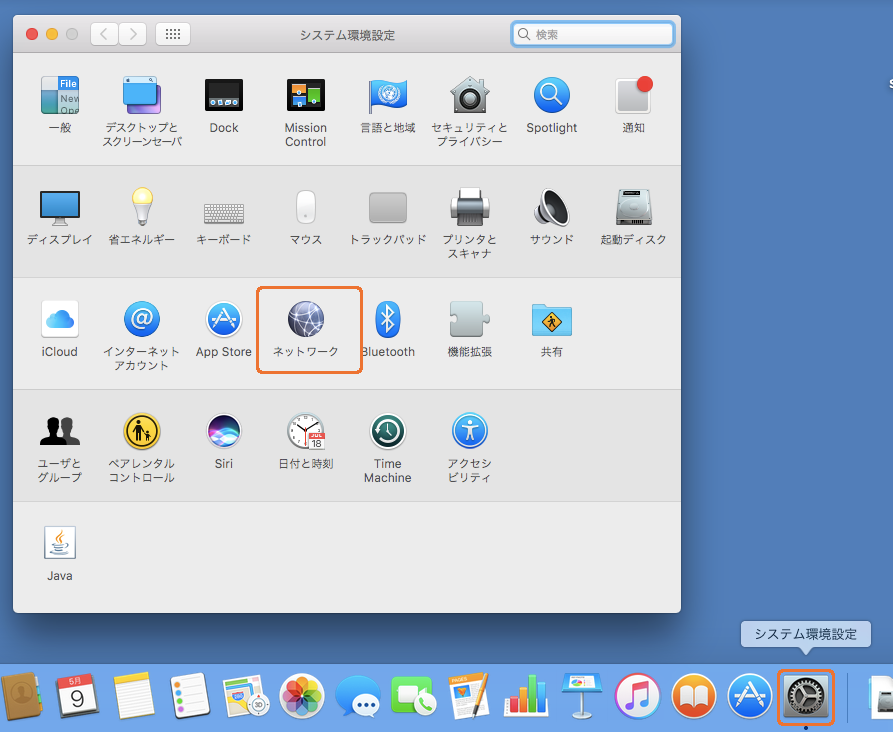Click System Preferences gear in Dock
Image resolution: width=893 pixels, height=732 pixels.
click(x=805, y=696)
